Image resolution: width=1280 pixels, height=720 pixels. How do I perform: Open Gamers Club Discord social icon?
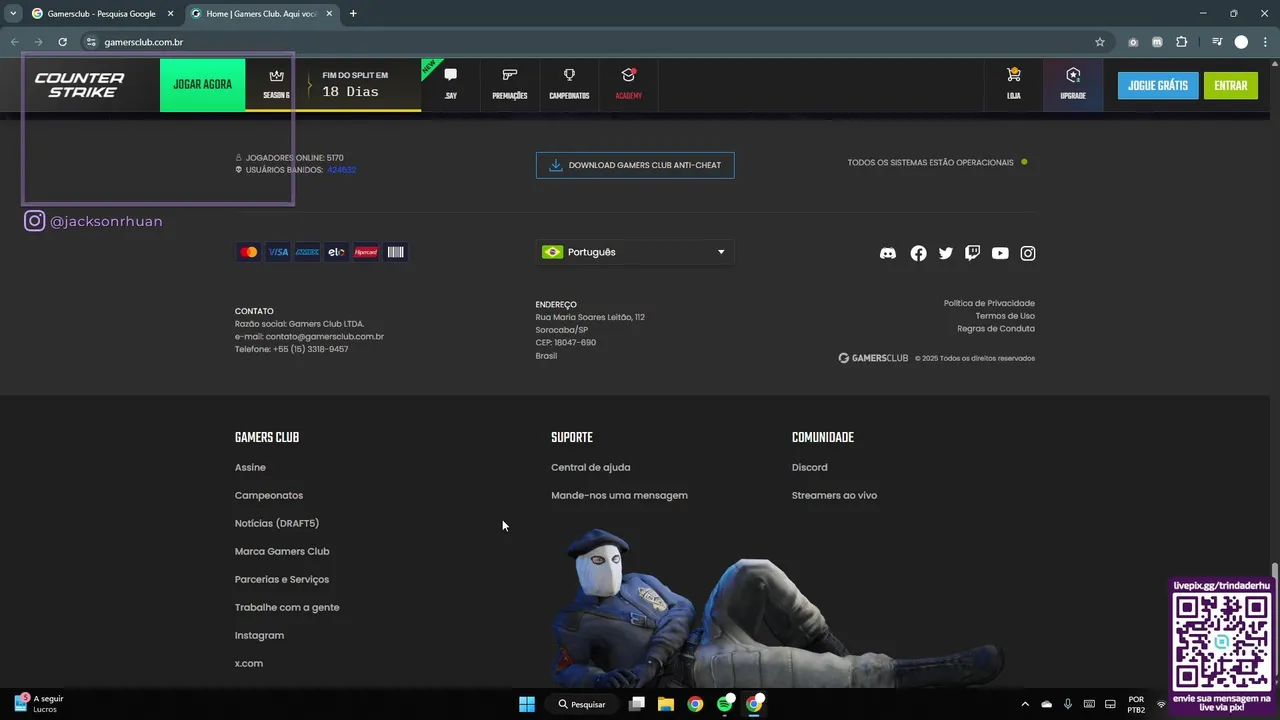click(x=887, y=253)
